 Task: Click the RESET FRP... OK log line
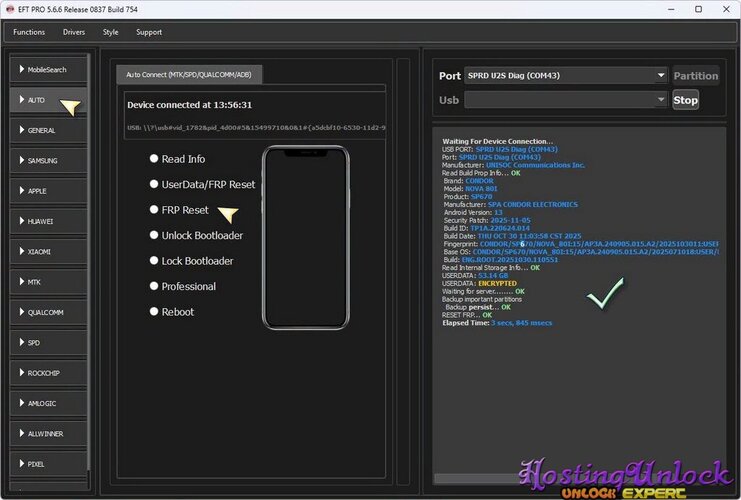pos(467,315)
